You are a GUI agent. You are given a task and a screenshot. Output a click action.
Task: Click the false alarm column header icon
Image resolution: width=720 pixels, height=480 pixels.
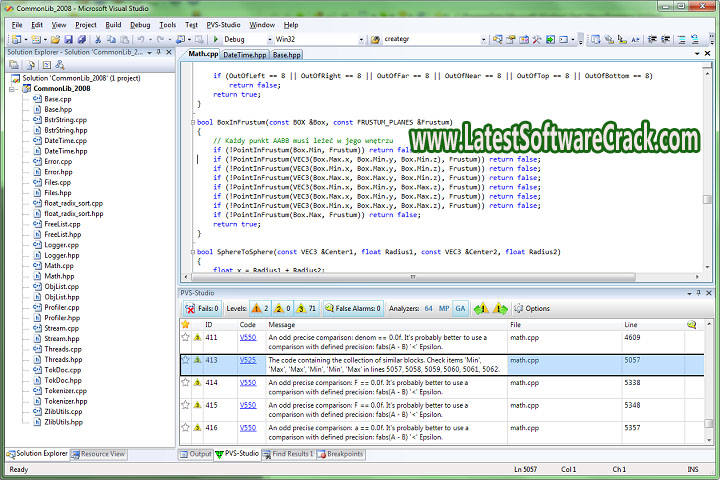coord(691,325)
